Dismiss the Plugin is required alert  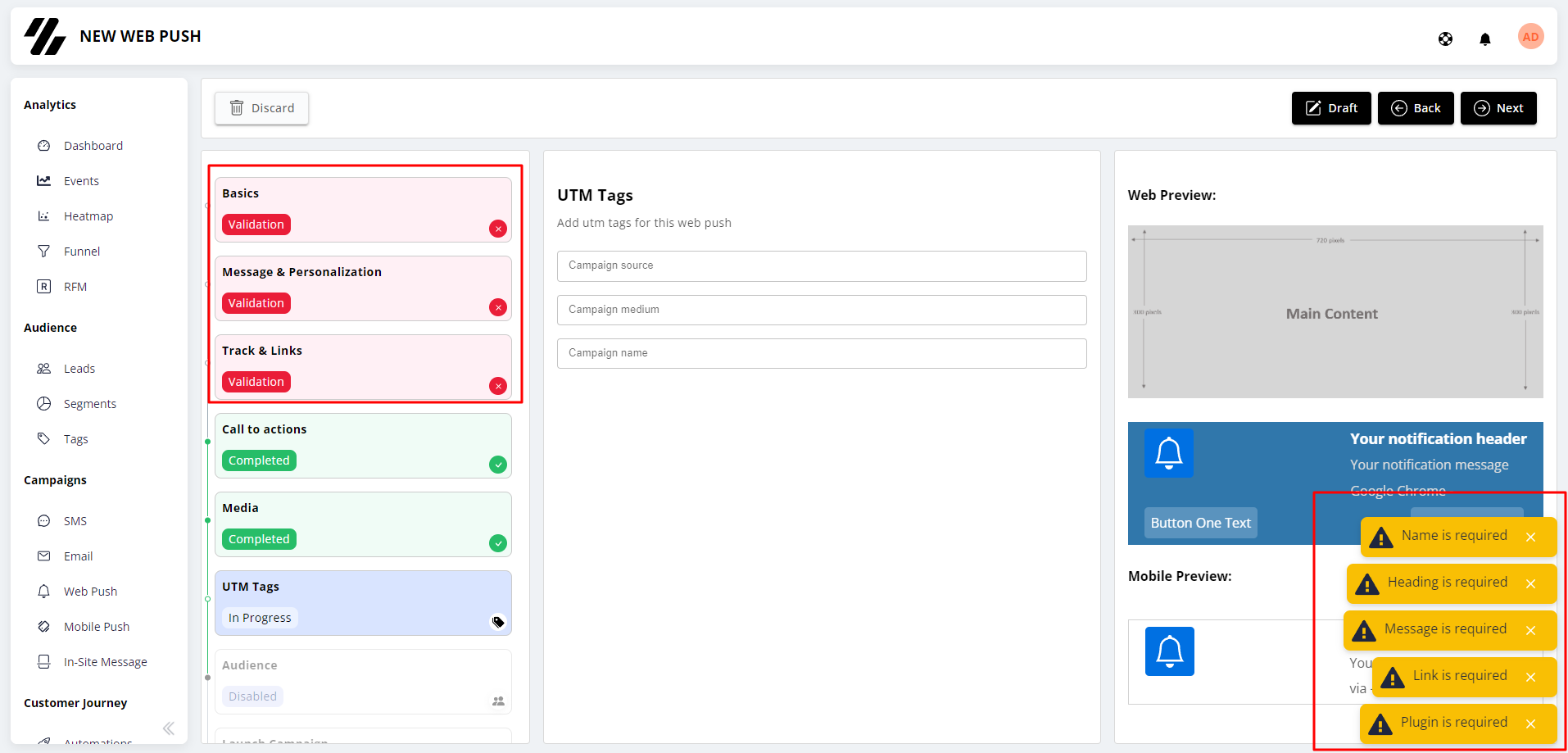[1530, 724]
